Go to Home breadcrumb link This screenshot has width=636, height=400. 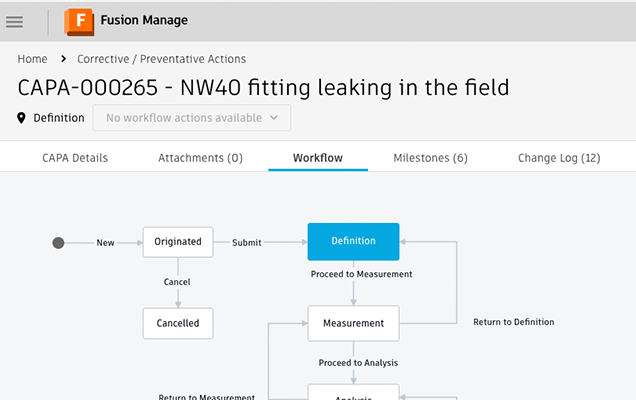point(32,59)
